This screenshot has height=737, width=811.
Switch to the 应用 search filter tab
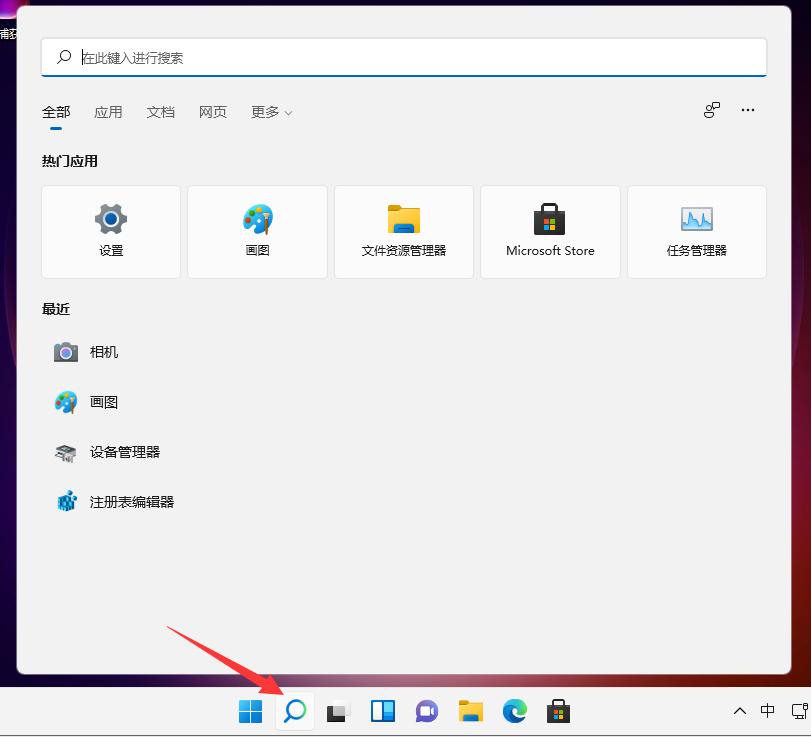click(108, 112)
